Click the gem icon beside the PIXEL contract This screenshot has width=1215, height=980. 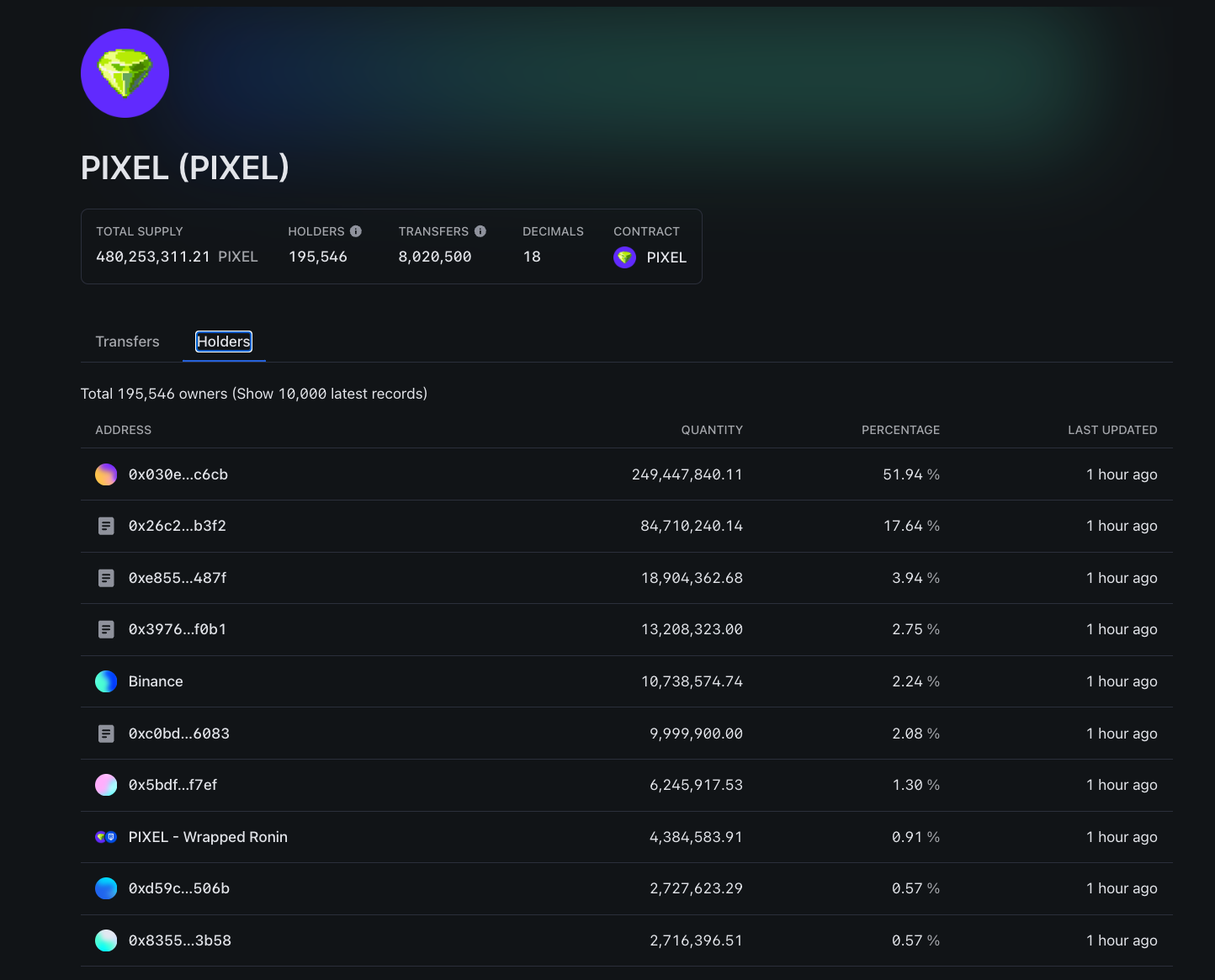(x=624, y=257)
